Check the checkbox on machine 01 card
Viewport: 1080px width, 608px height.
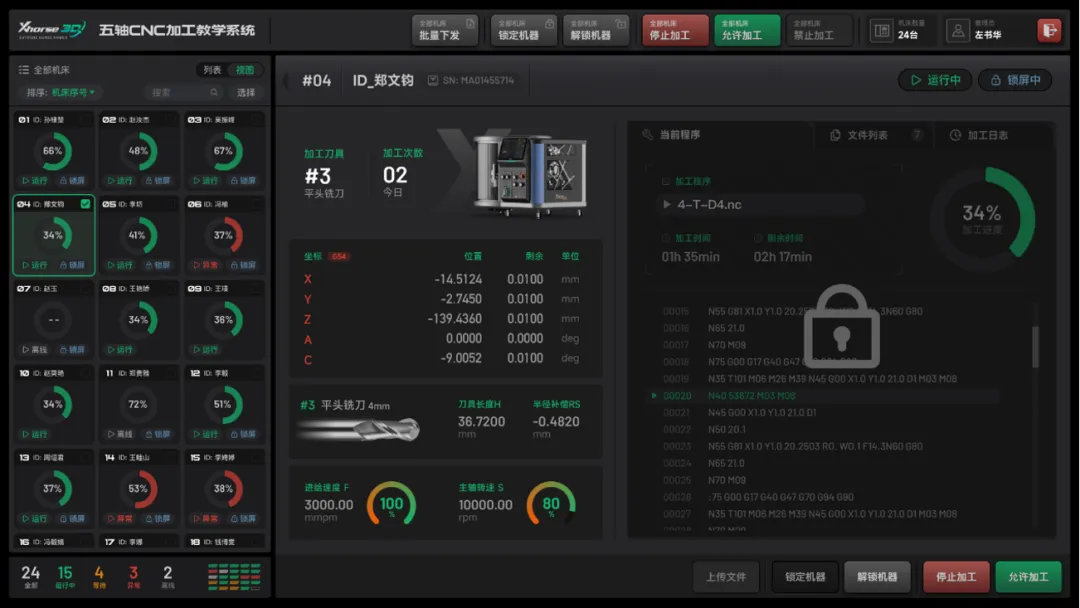coord(85,120)
